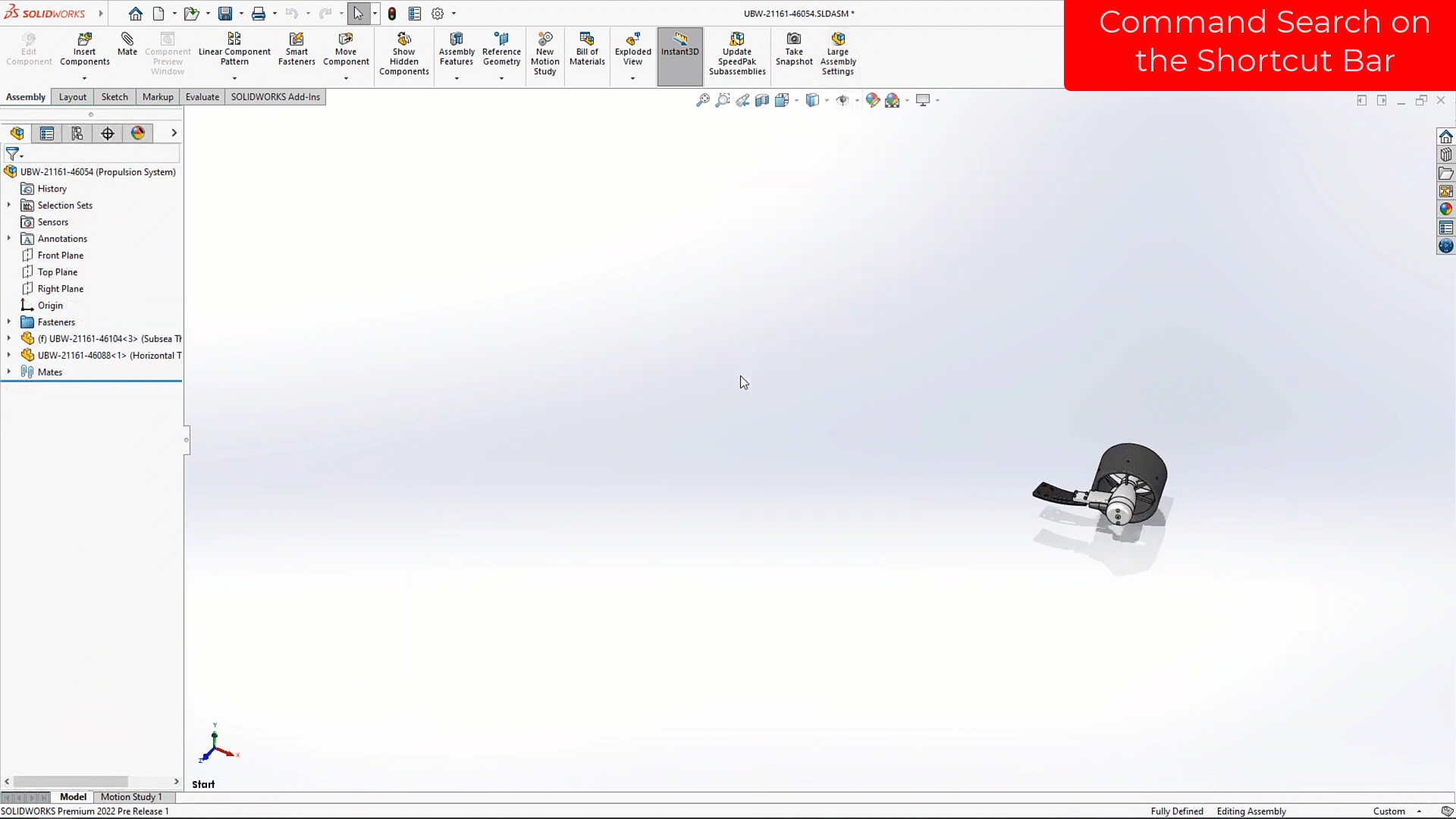
Task: Click the Zoom to Fit icon
Action: point(703,100)
